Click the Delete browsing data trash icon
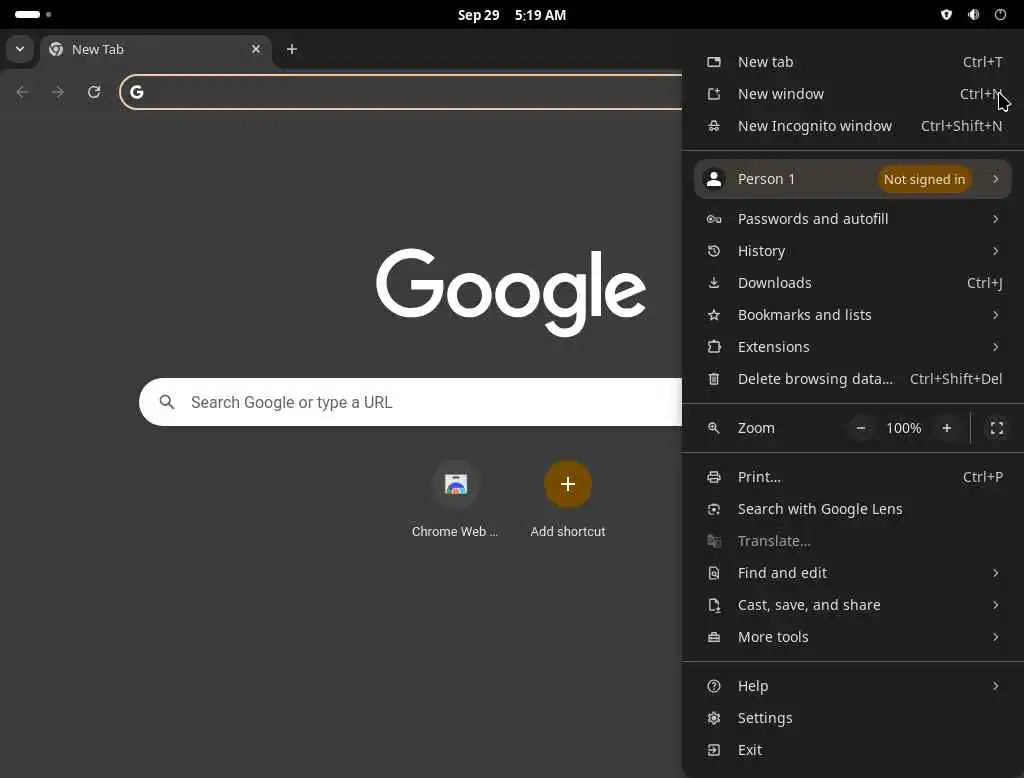Image resolution: width=1024 pixels, height=778 pixels. click(714, 379)
